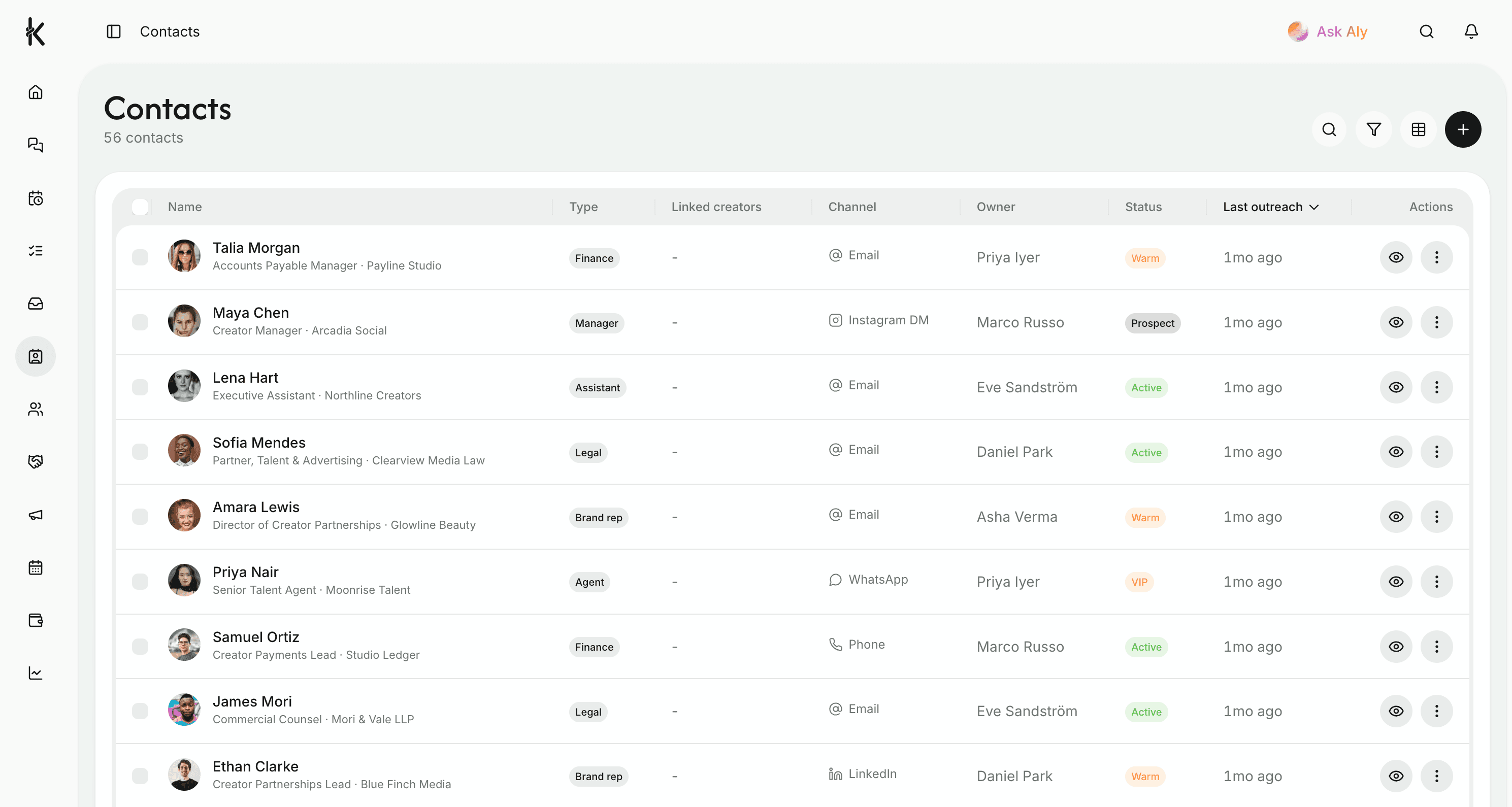
Task: Open the inbox tray sidebar icon
Action: click(x=36, y=304)
